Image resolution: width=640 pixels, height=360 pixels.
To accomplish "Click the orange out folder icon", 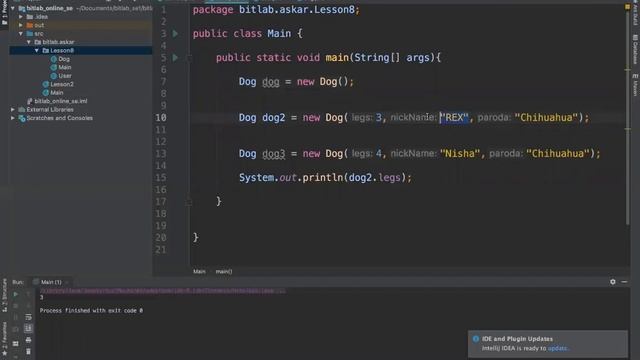I will [29, 25].
